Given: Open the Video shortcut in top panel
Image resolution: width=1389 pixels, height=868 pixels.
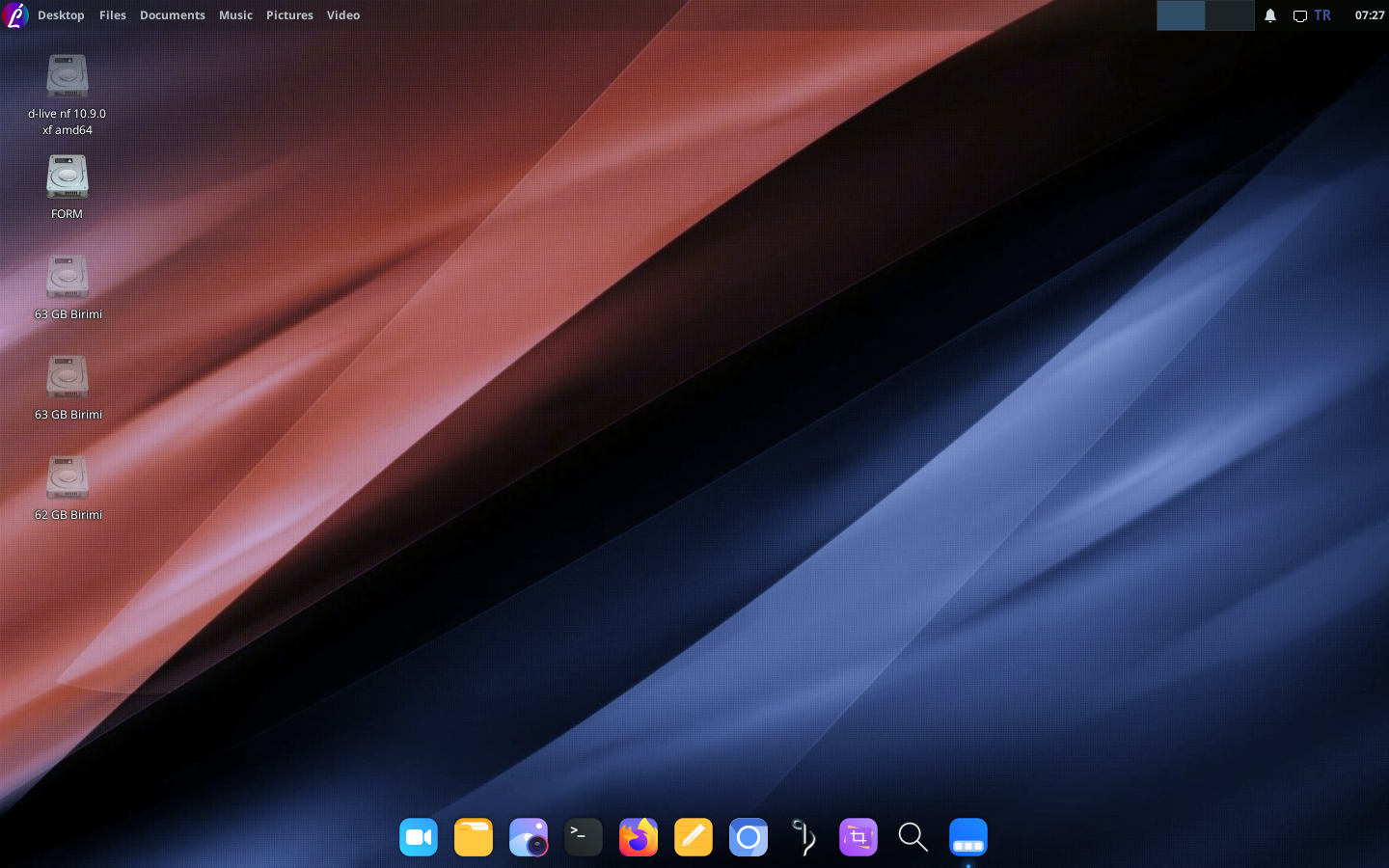Looking at the screenshot, I should coord(343,15).
